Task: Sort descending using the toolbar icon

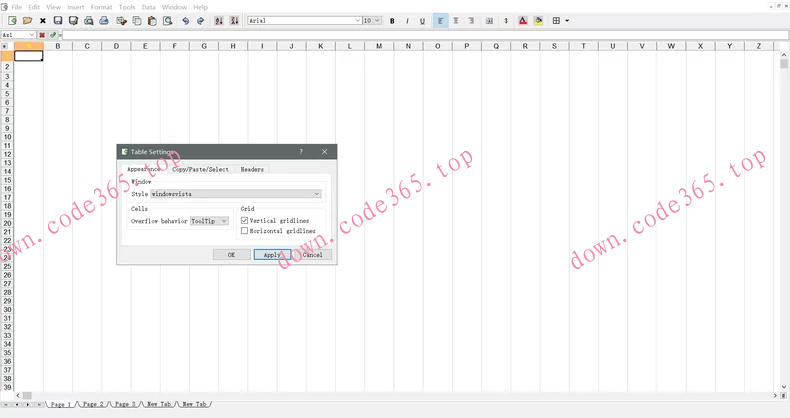Action: 234,21
